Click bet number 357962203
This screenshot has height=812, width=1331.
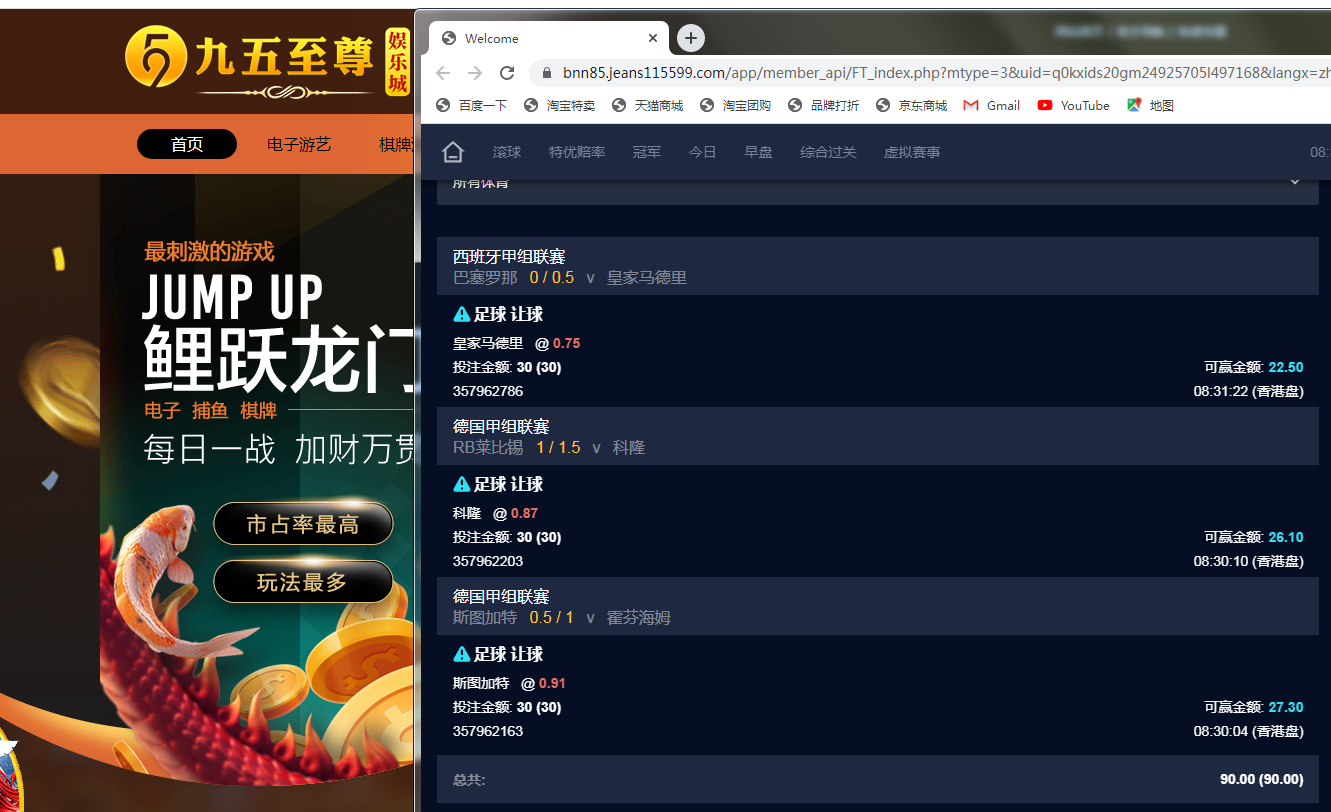(x=488, y=561)
